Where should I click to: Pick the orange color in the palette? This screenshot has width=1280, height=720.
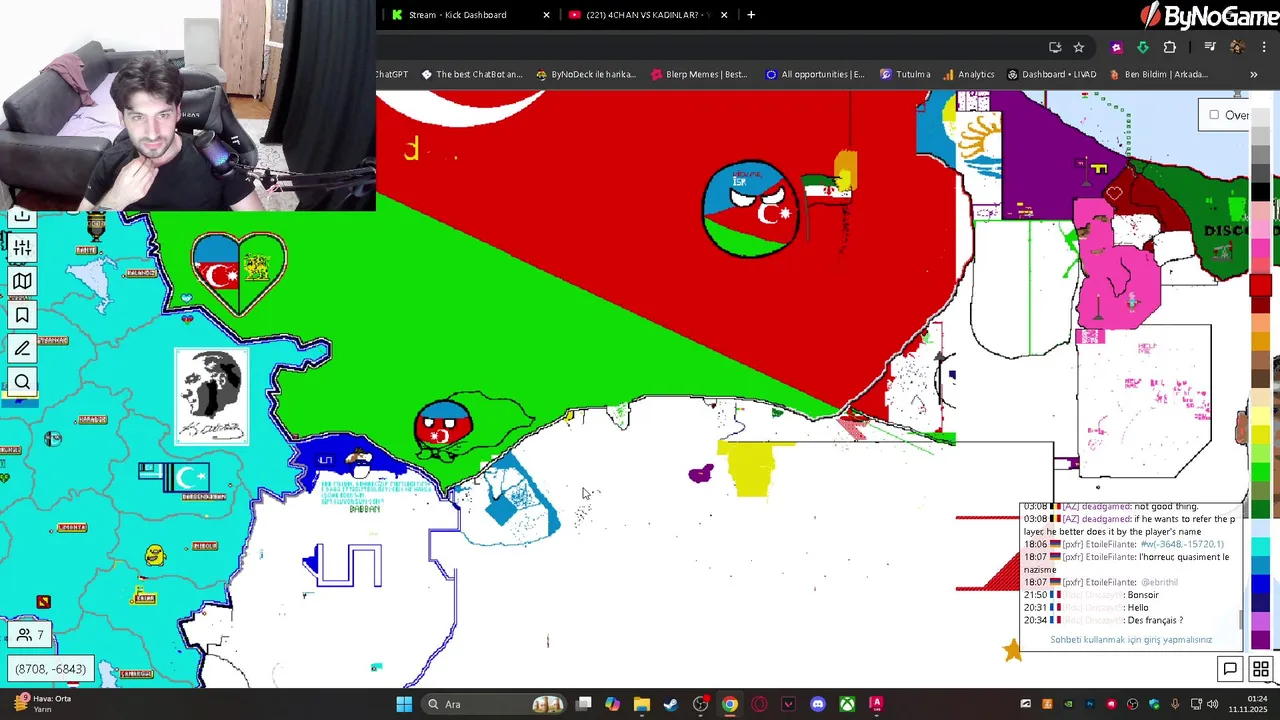pos(1261,343)
